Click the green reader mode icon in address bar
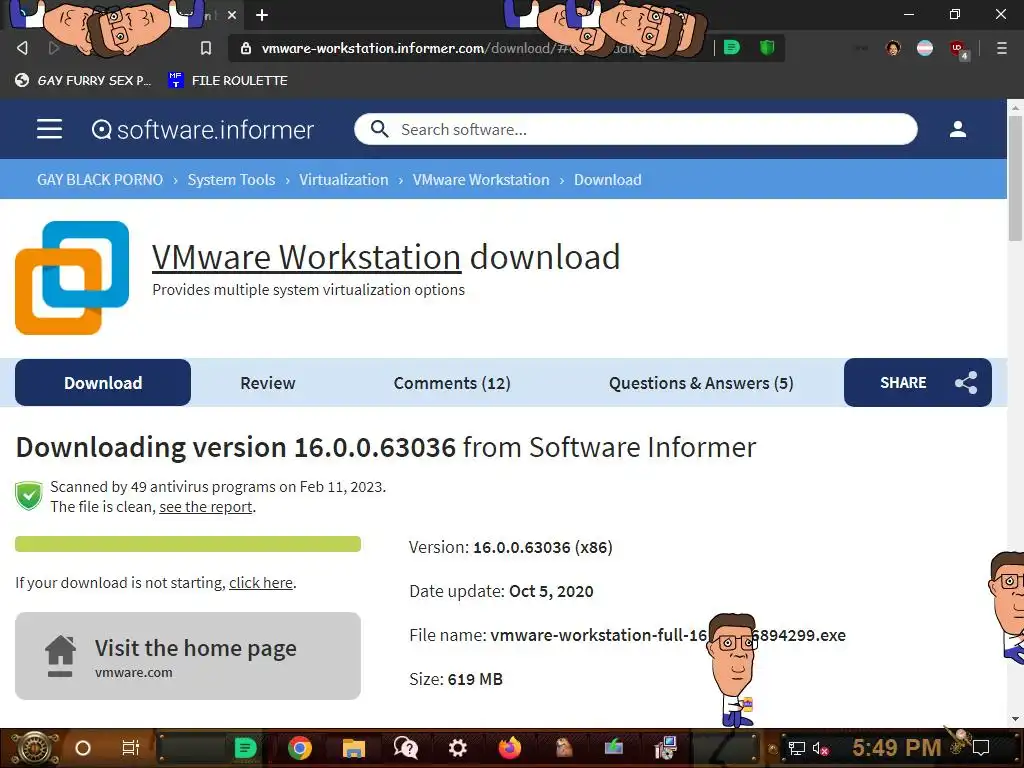Viewport: 1024px width, 768px height. (x=731, y=47)
